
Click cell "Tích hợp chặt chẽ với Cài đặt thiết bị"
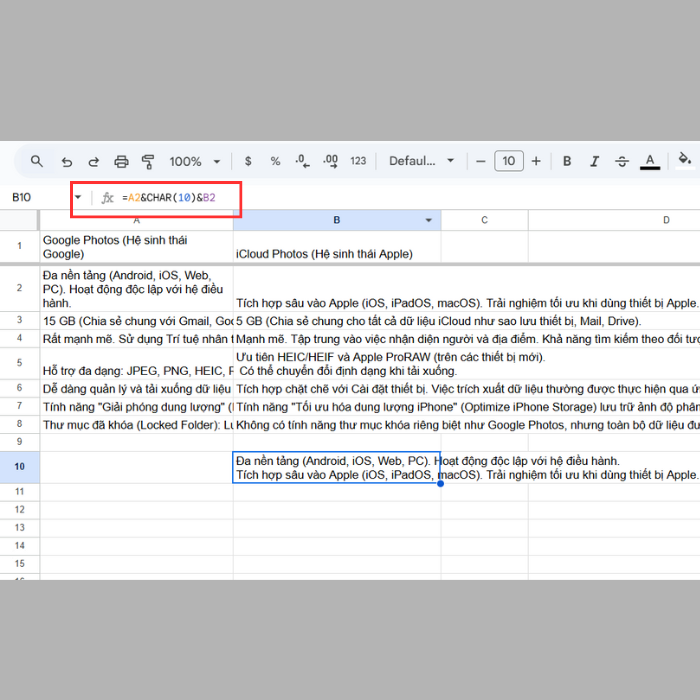pos(337,389)
